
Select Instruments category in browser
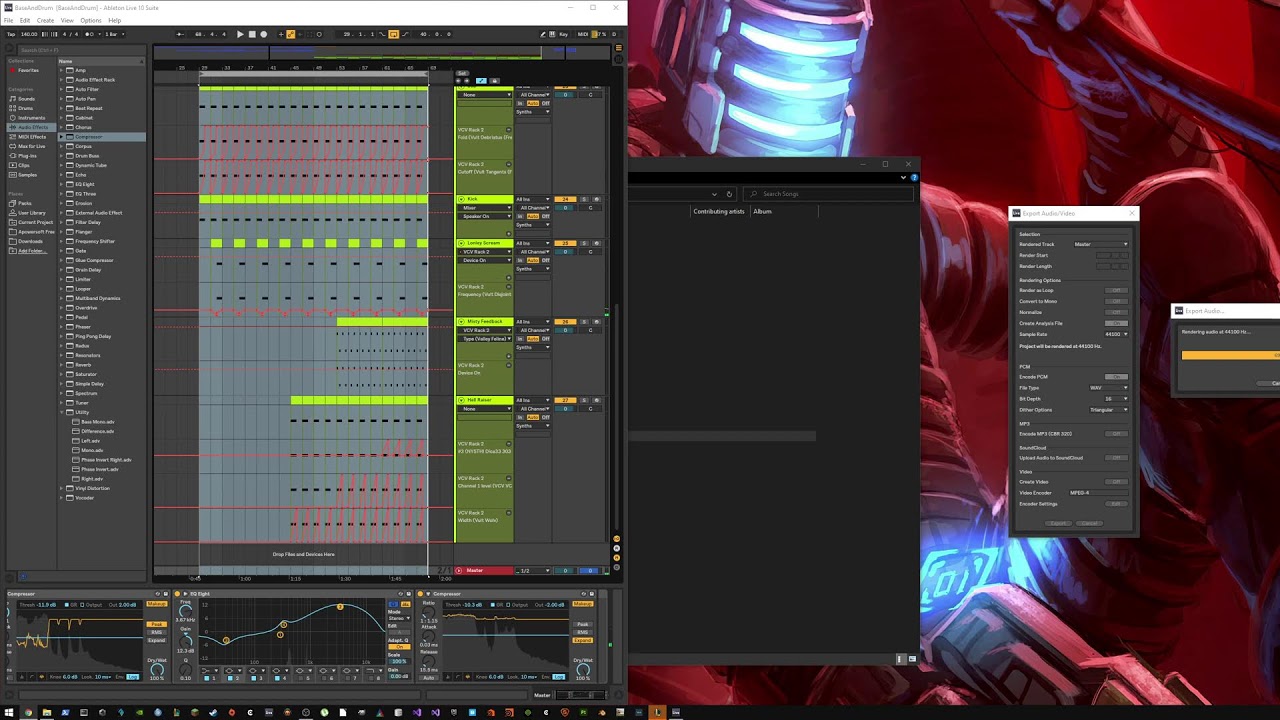click(31, 118)
